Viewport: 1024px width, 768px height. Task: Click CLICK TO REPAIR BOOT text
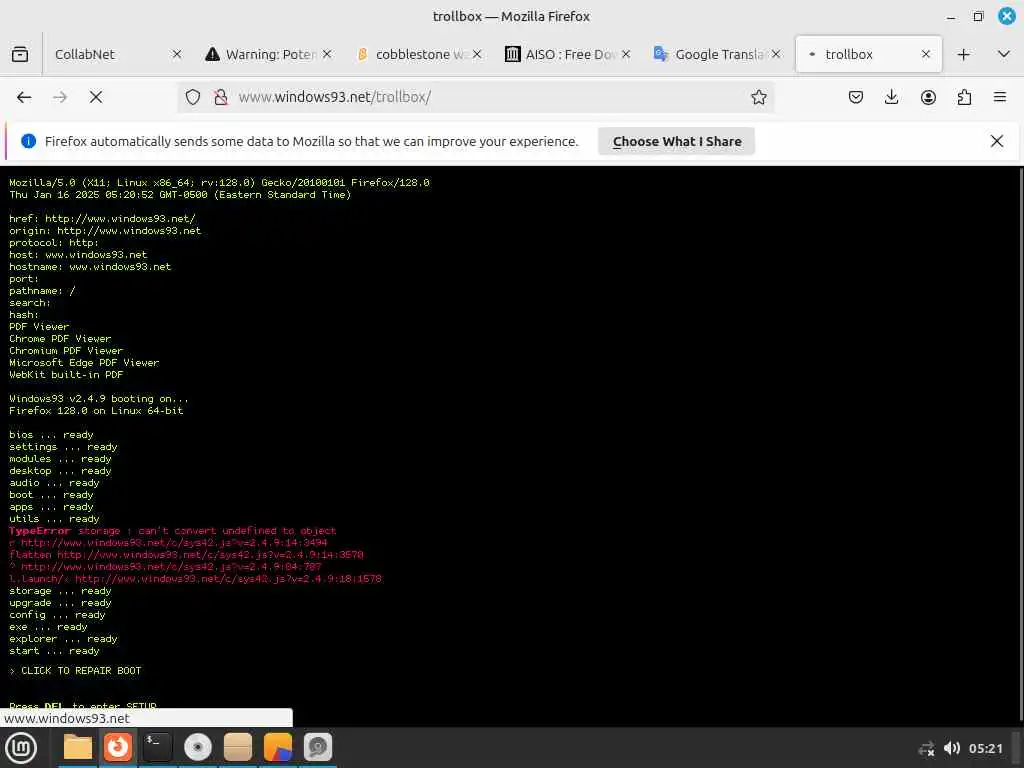tap(81, 671)
